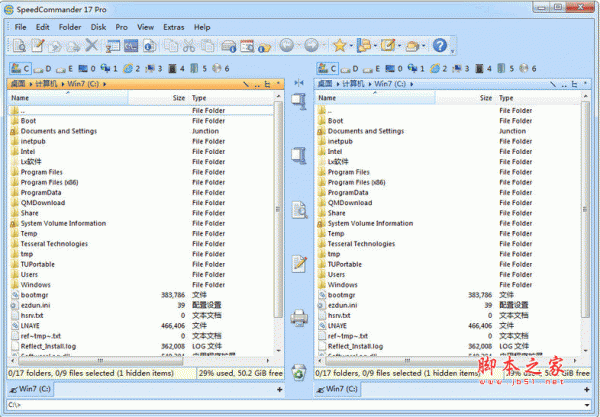Open dropdown arrow beside the layout toolbar icon
The height and width of the screenshot is (417, 600).
tap(375, 46)
